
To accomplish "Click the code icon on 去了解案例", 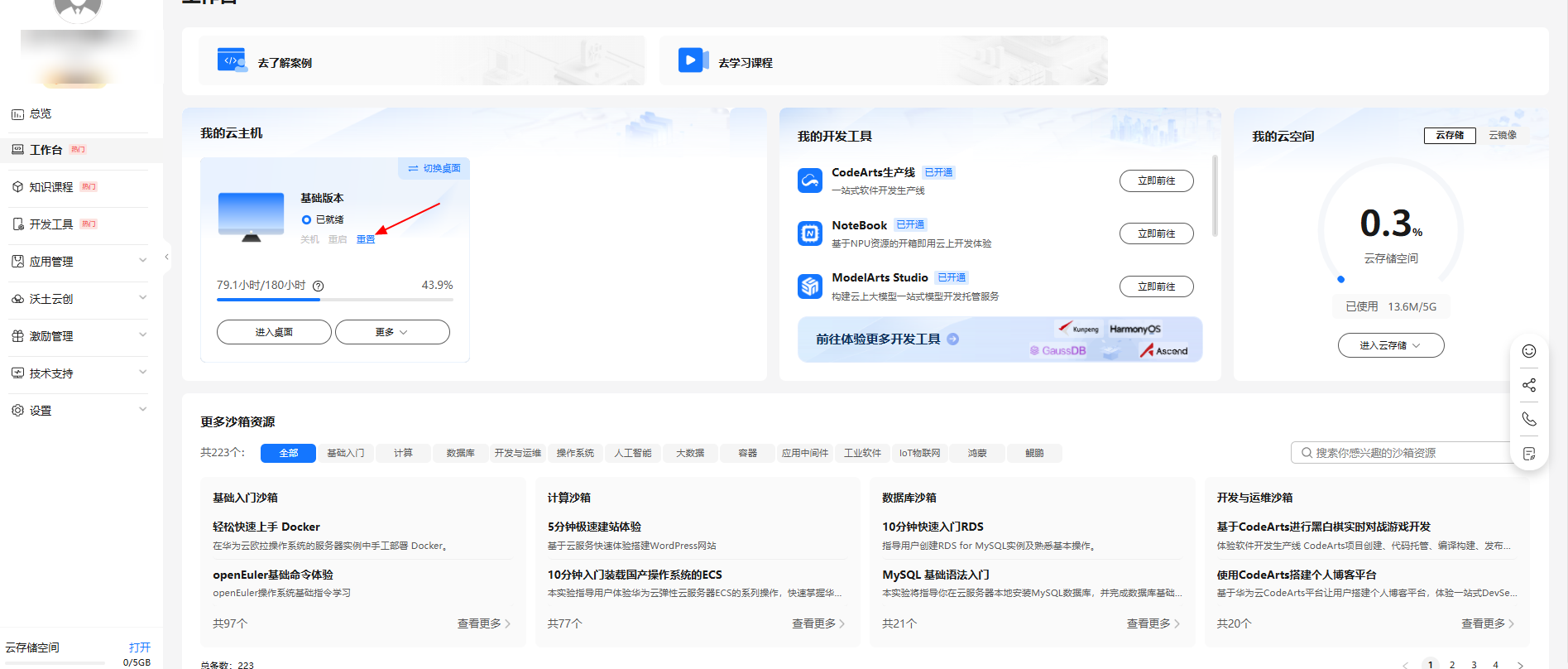I will tap(232, 60).
